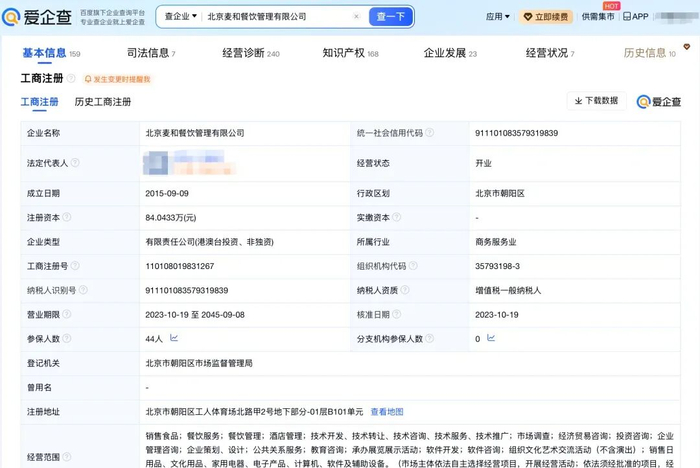700x468 pixels.
Task: Click the 爱企查 logo beside 下载数据
Action: coord(659,102)
